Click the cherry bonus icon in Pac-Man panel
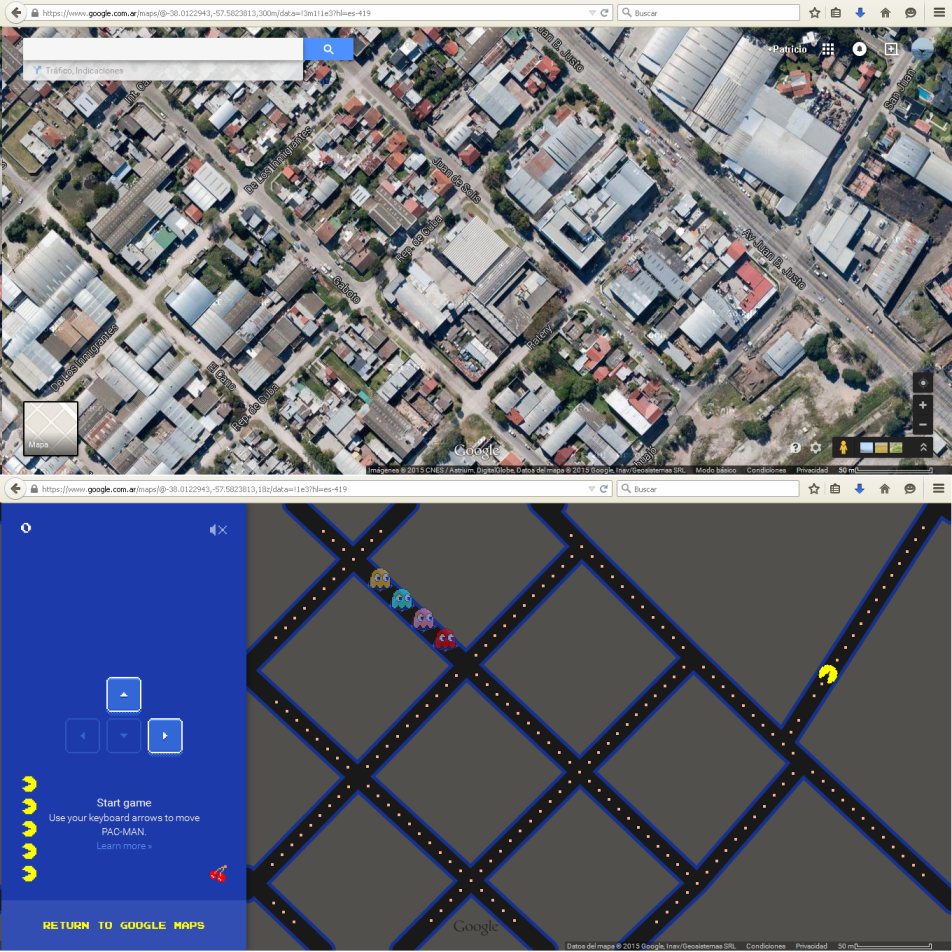 [219, 874]
